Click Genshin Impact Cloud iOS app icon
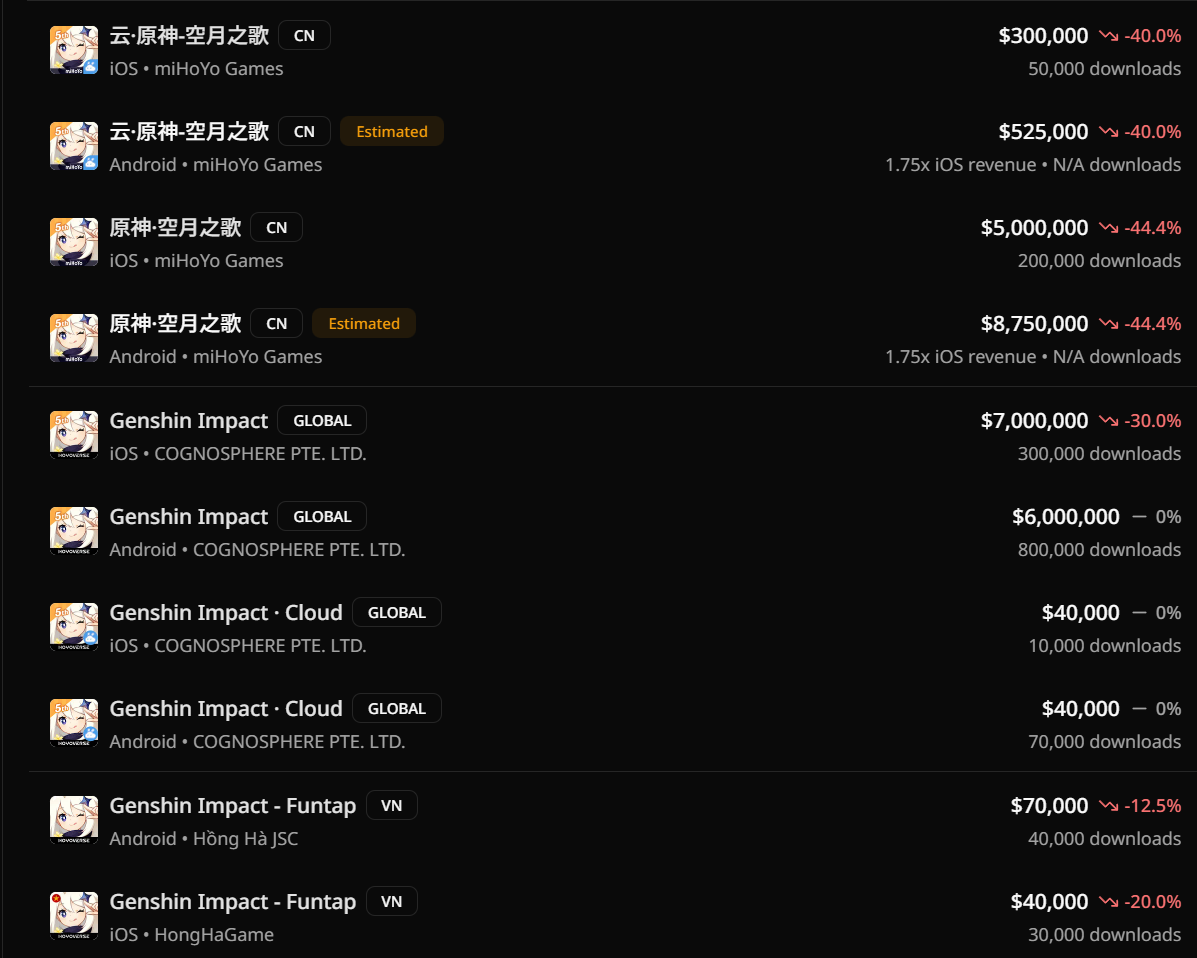 pos(74,628)
